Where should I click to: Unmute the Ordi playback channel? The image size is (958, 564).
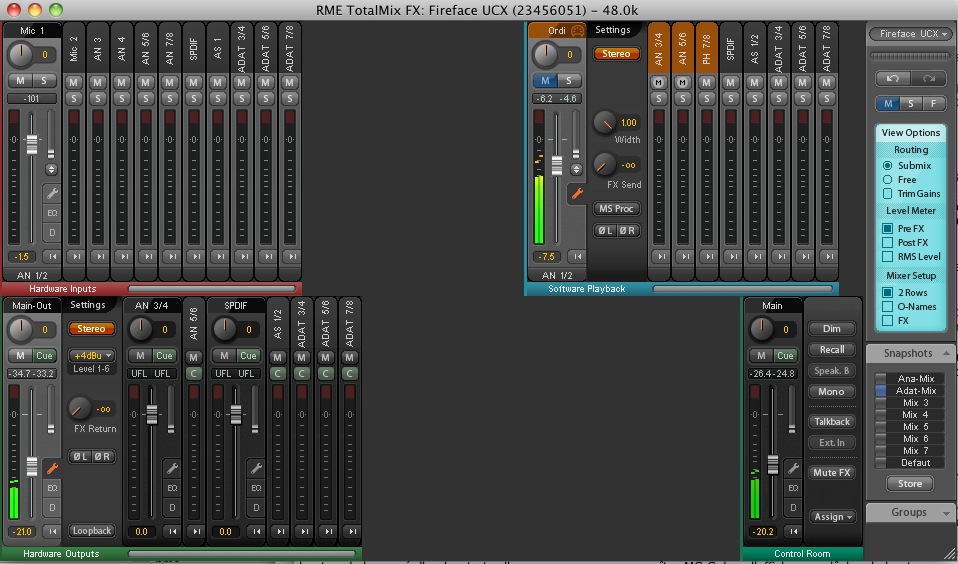point(545,81)
